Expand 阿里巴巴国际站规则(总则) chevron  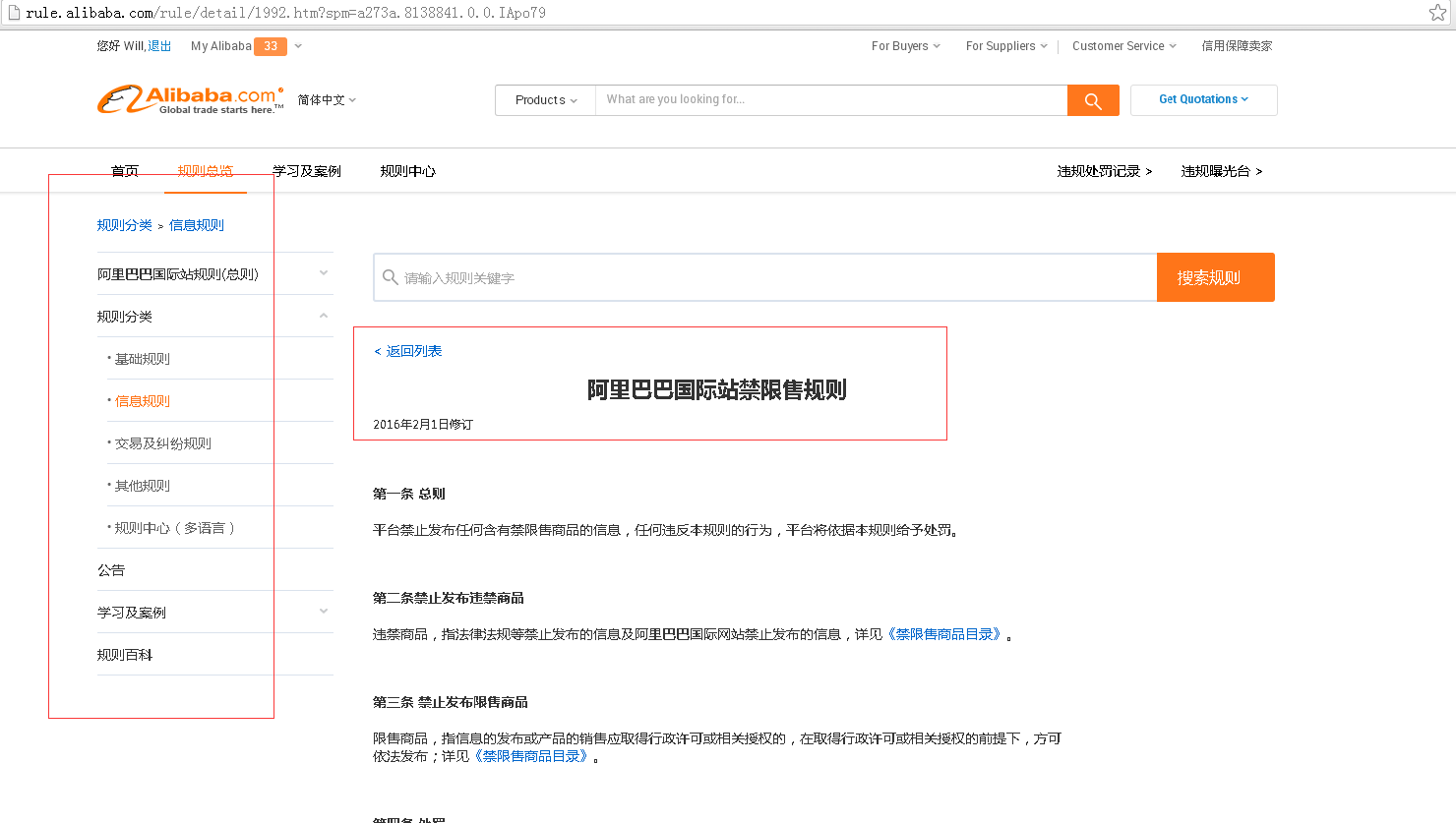324,273
